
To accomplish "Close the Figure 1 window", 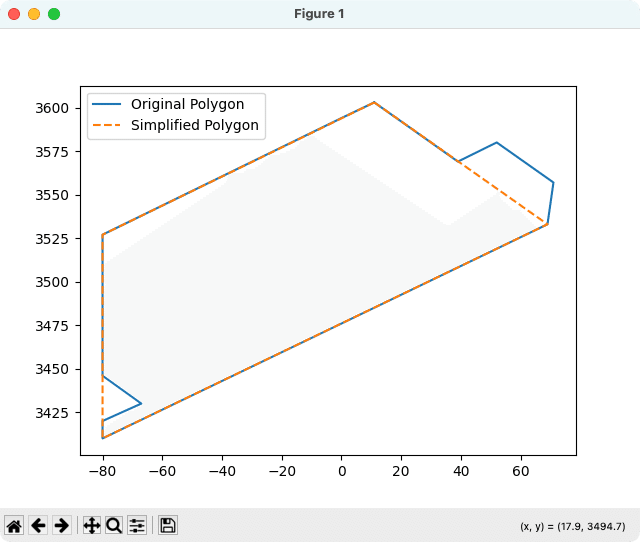I will click(14, 14).
